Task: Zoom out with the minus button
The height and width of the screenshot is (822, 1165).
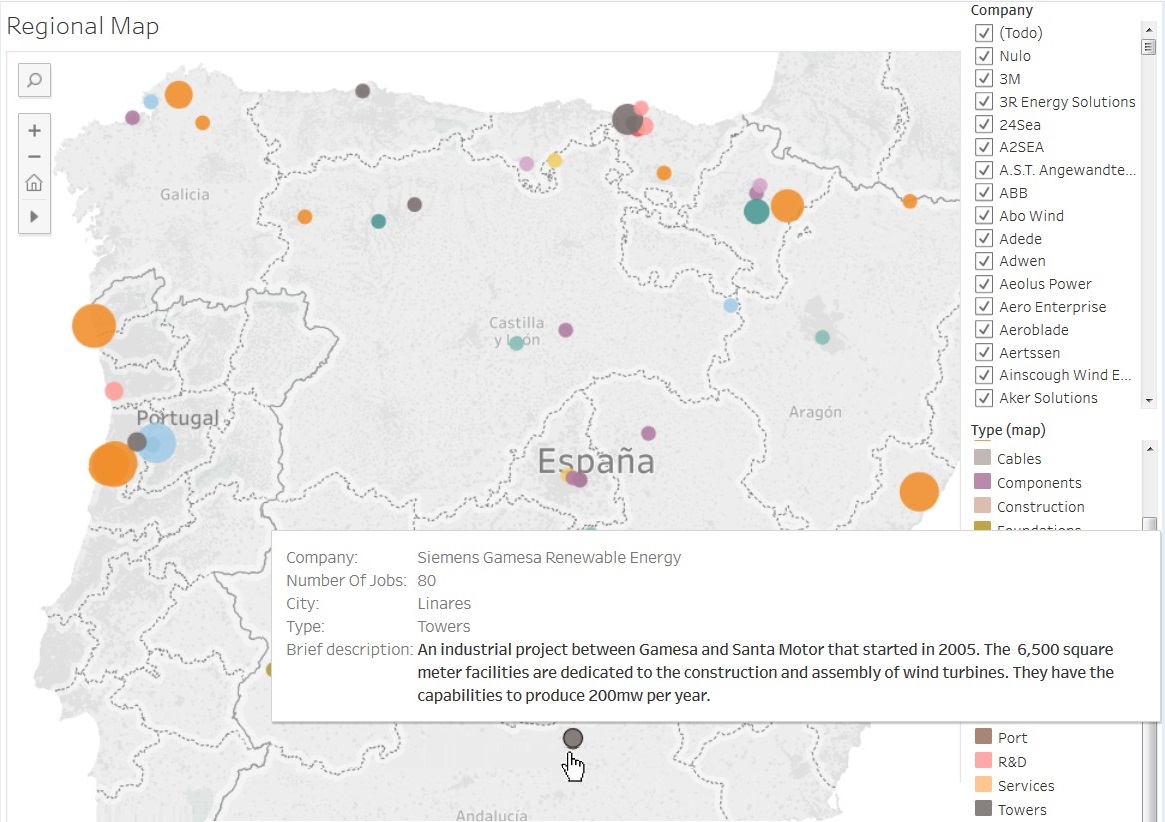Action: pos(34,156)
